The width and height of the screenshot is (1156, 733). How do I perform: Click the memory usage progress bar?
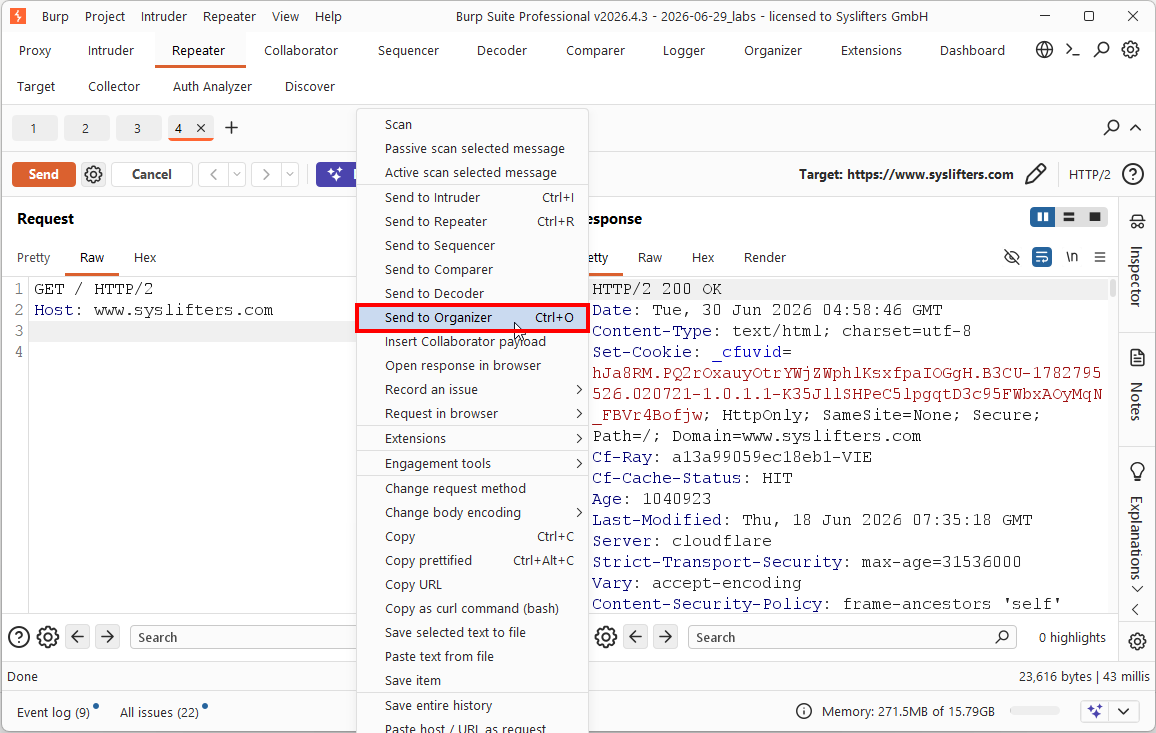(1034, 711)
